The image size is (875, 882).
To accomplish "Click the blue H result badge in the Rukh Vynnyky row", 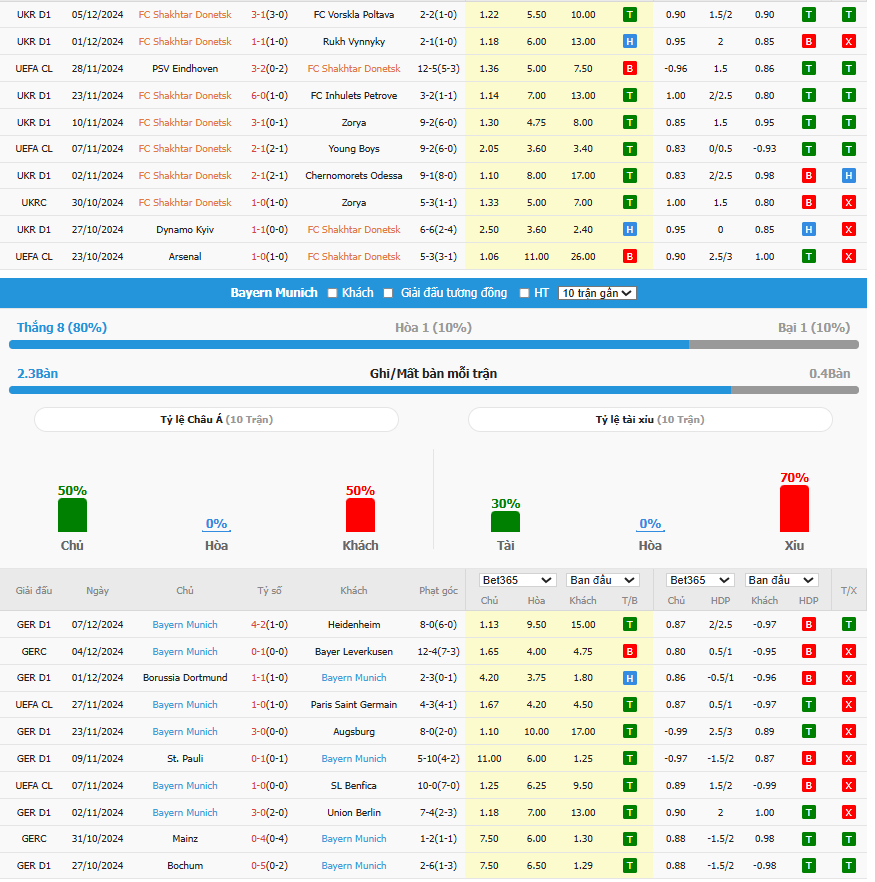I will click(x=630, y=42).
